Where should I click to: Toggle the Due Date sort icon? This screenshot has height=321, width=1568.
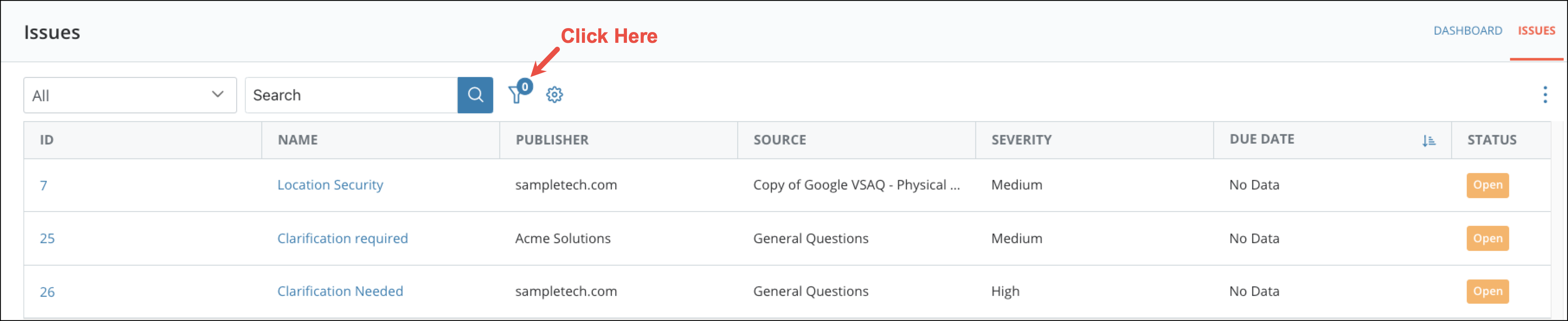[1428, 141]
